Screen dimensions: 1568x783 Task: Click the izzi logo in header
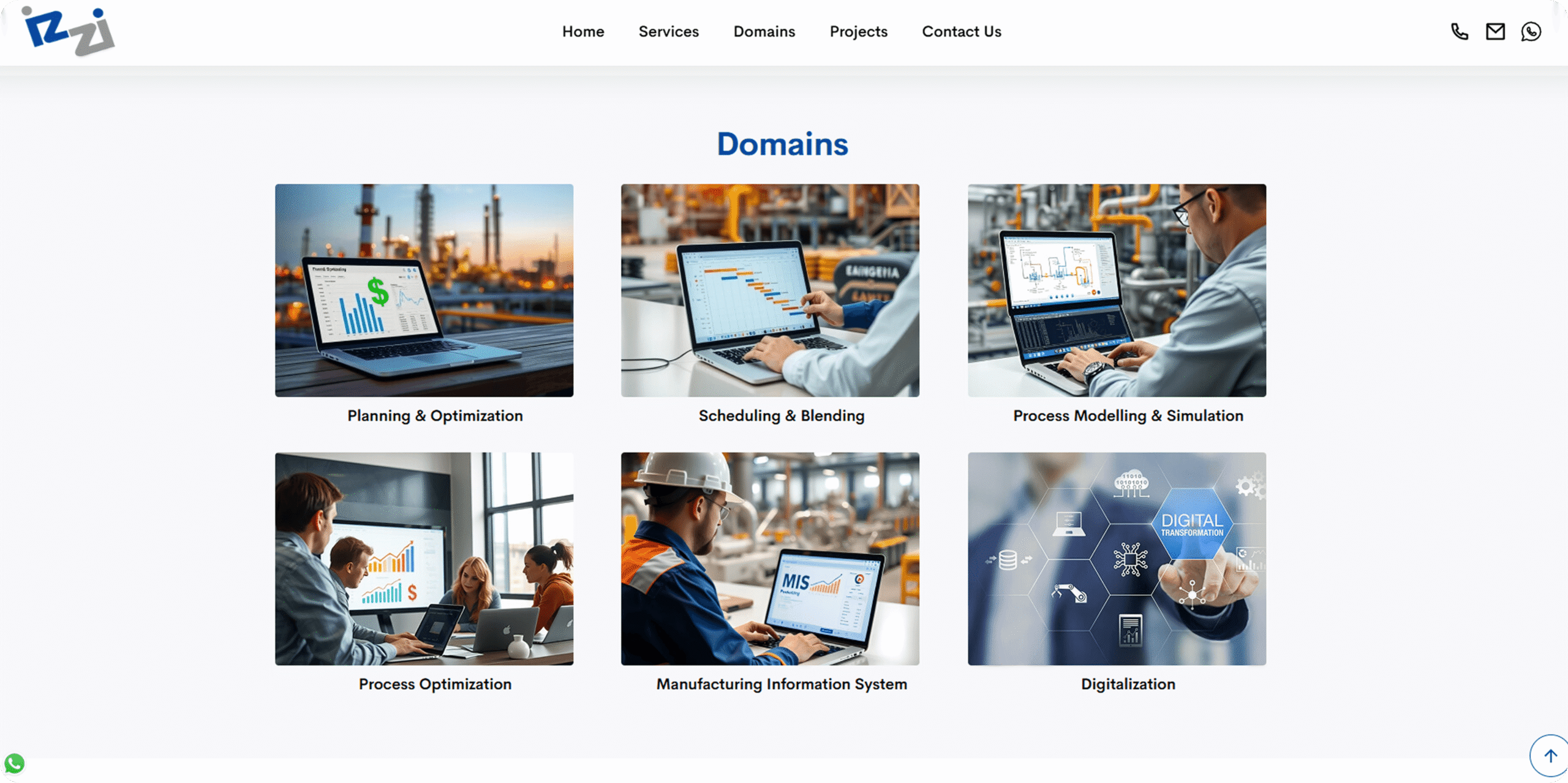click(68, 32)
